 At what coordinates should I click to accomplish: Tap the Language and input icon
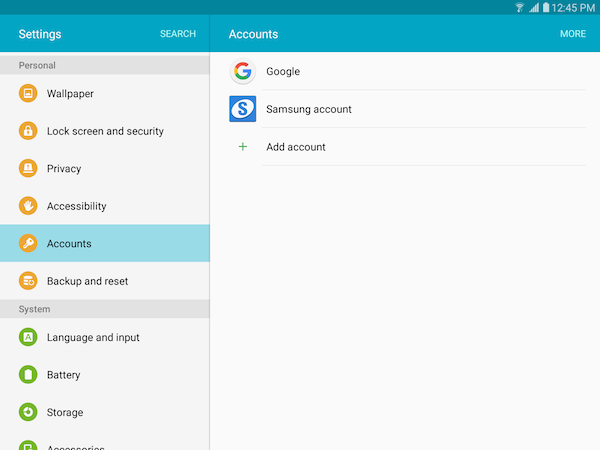28,337
